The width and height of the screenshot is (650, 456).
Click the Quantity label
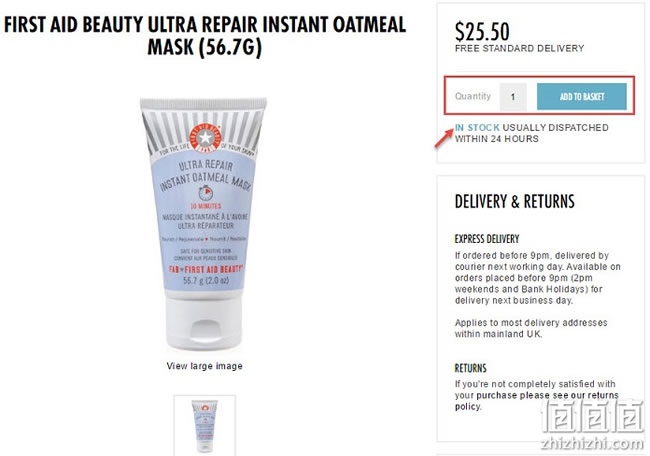[473, 96]
